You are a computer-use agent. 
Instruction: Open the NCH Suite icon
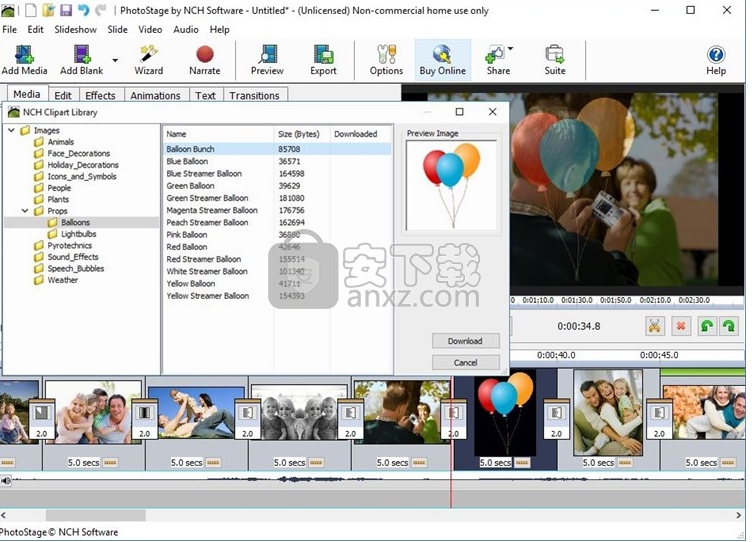555,59
